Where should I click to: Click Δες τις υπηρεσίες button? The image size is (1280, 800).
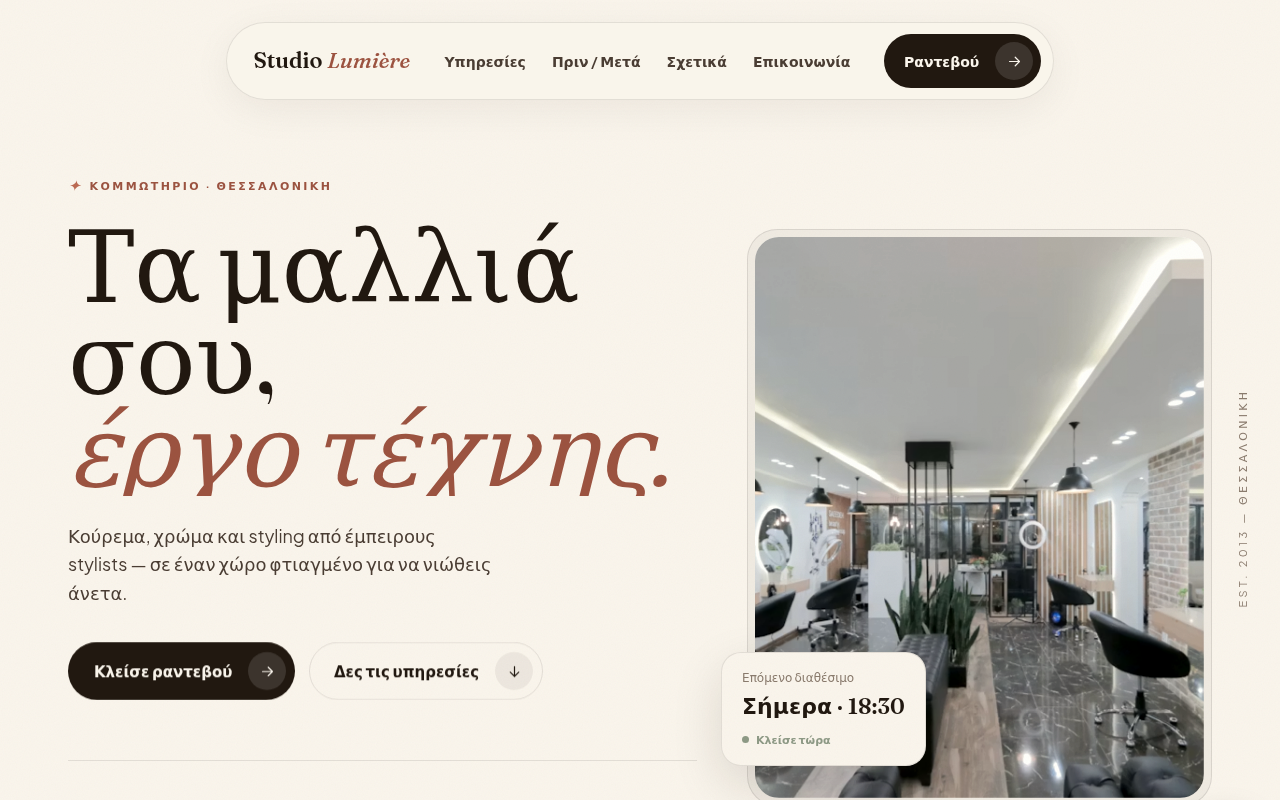(426, 671)
